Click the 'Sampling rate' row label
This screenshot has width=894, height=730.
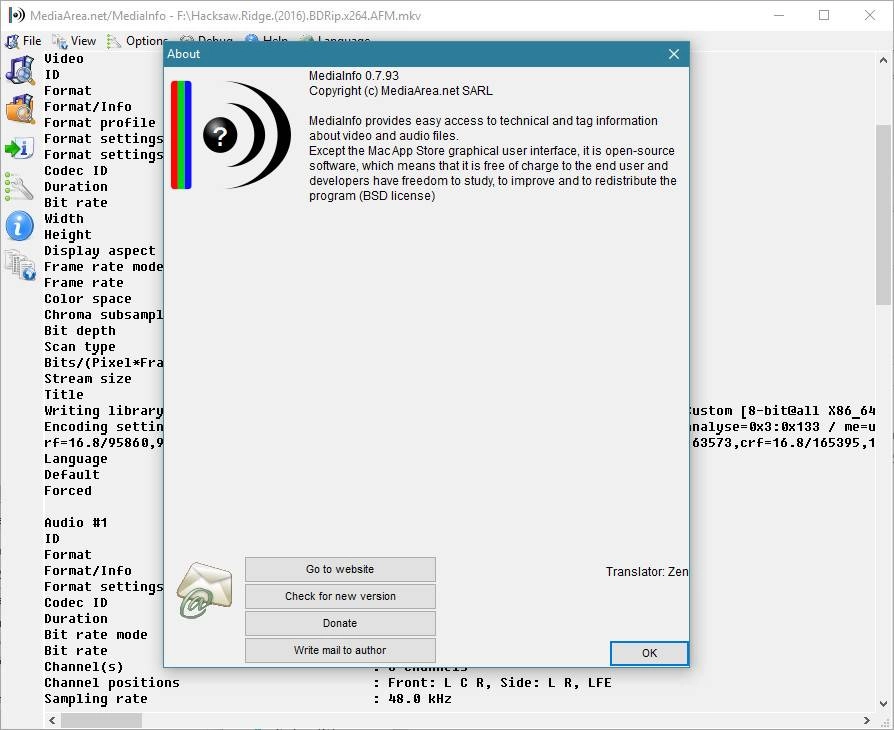tap(96, 699)
